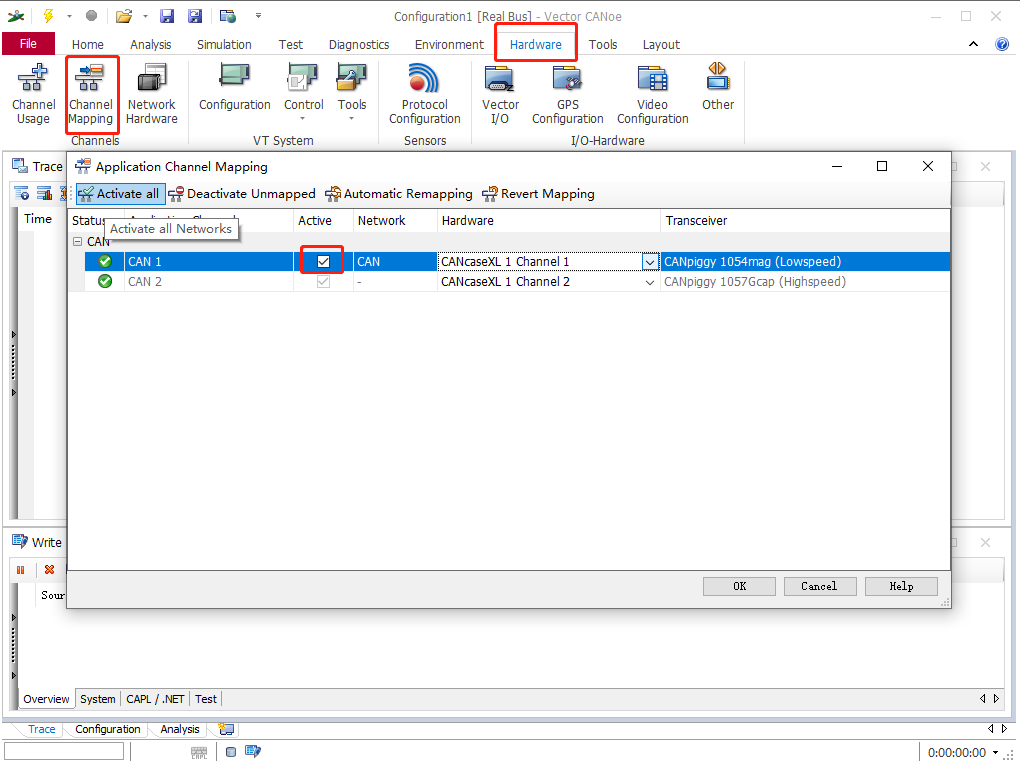Click the pause icon in Write window
1020x765 pixels.
click(x=21, y=570)
